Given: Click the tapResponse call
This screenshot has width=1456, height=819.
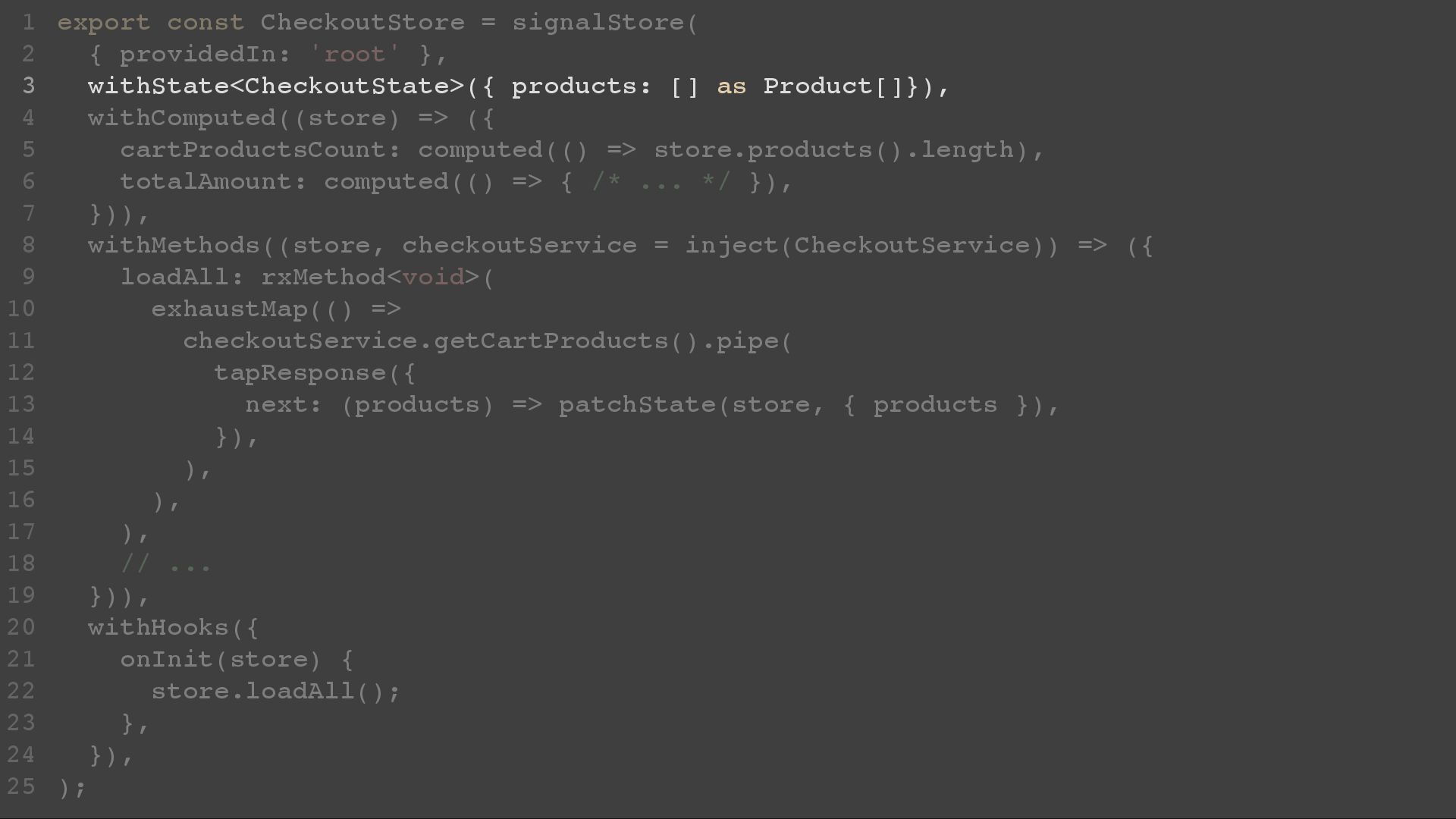Looking at the screenshot, I should (300, 373).
